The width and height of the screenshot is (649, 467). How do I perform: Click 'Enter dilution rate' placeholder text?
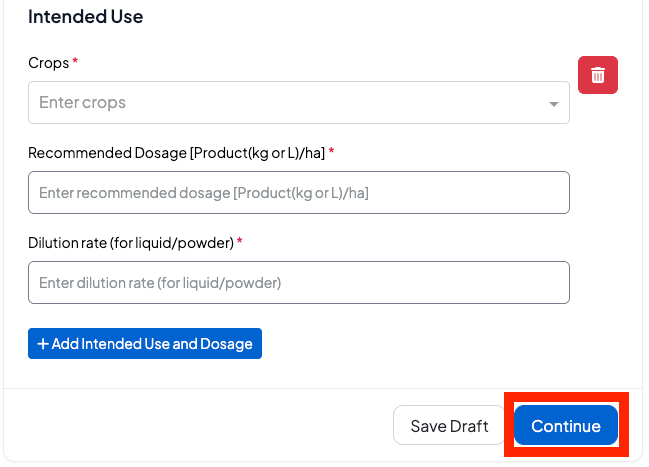tap(160, 283)
